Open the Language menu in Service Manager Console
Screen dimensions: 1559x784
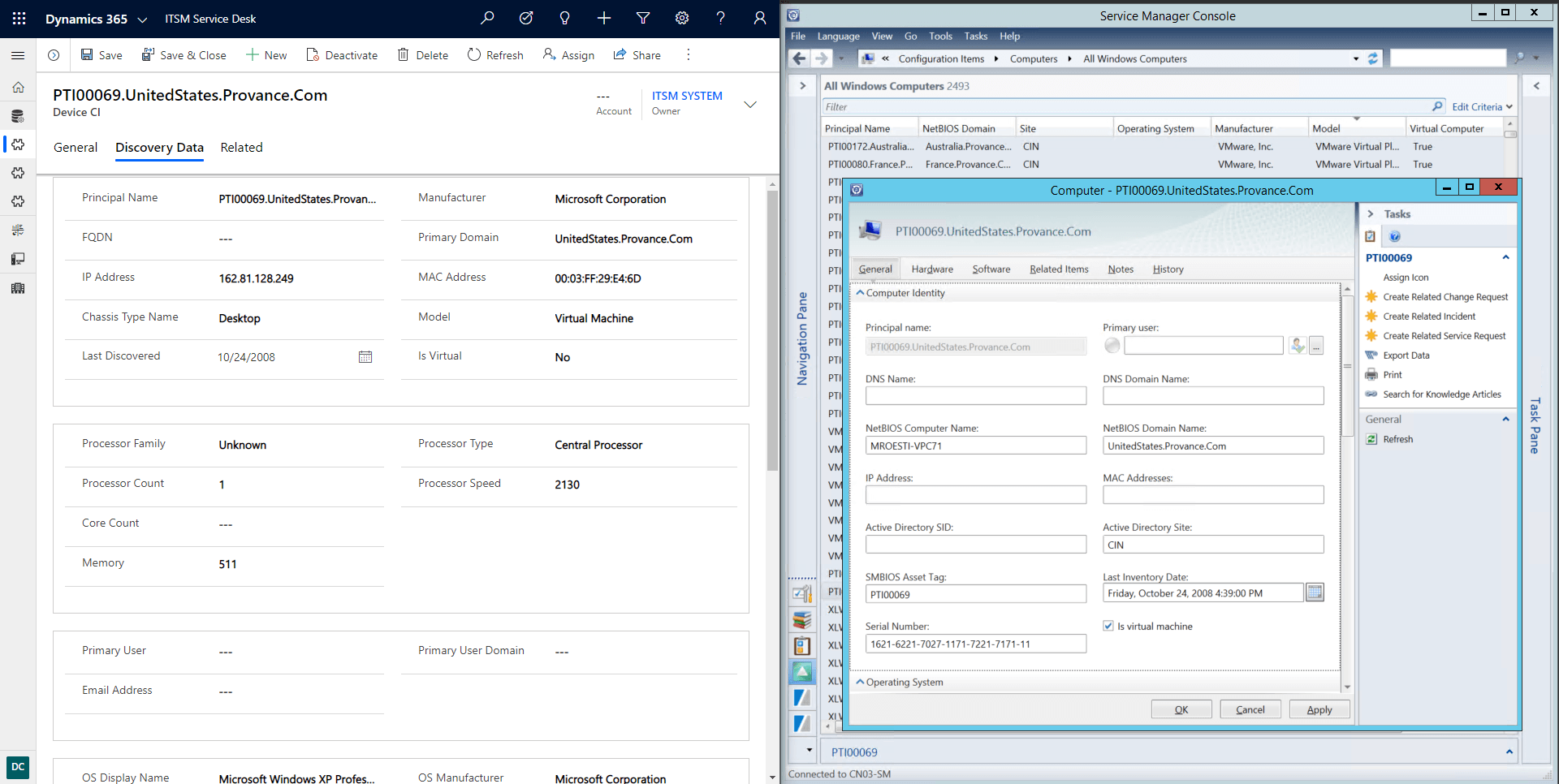pyautogui.click(x=838, y=37)
